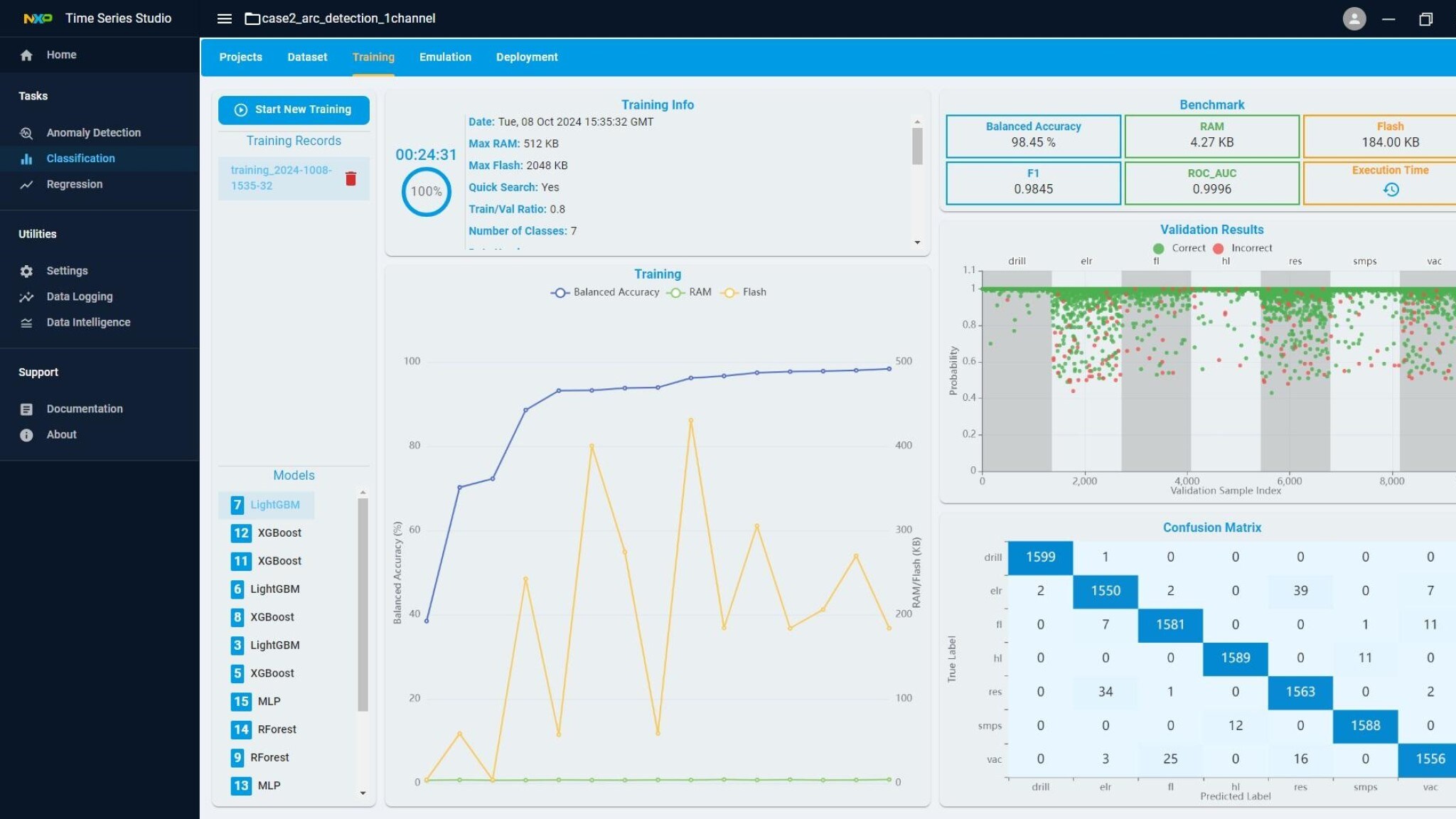Switch to the Emulation tab
This screenshot has width=1456, height=819.
pos(445,57)
